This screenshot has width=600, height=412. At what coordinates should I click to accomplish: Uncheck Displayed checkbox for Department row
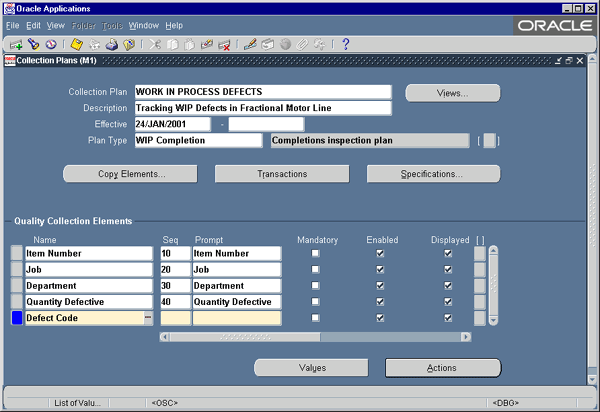click(x=448, y=286)
